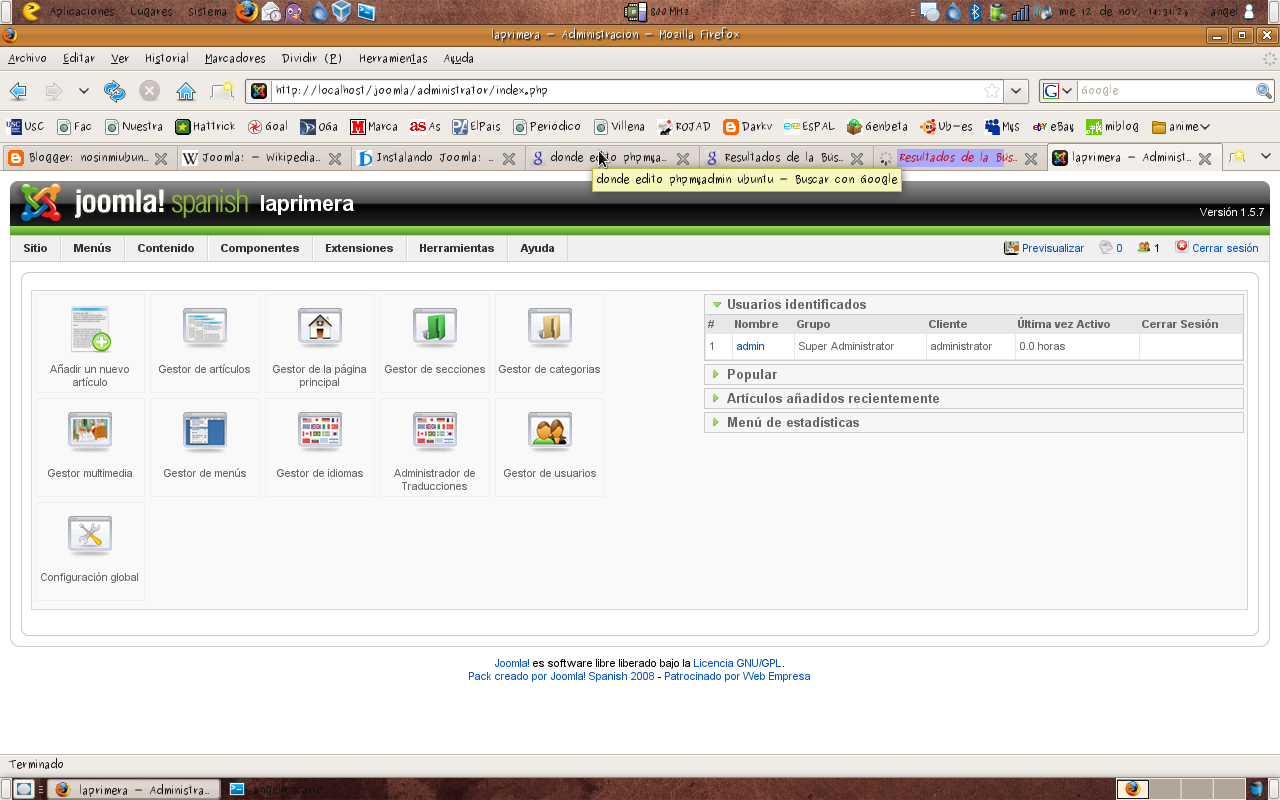1280x800 pixels.
Task: Click the Google search field
Action: pyautogui.click(x=1165, y=91)
